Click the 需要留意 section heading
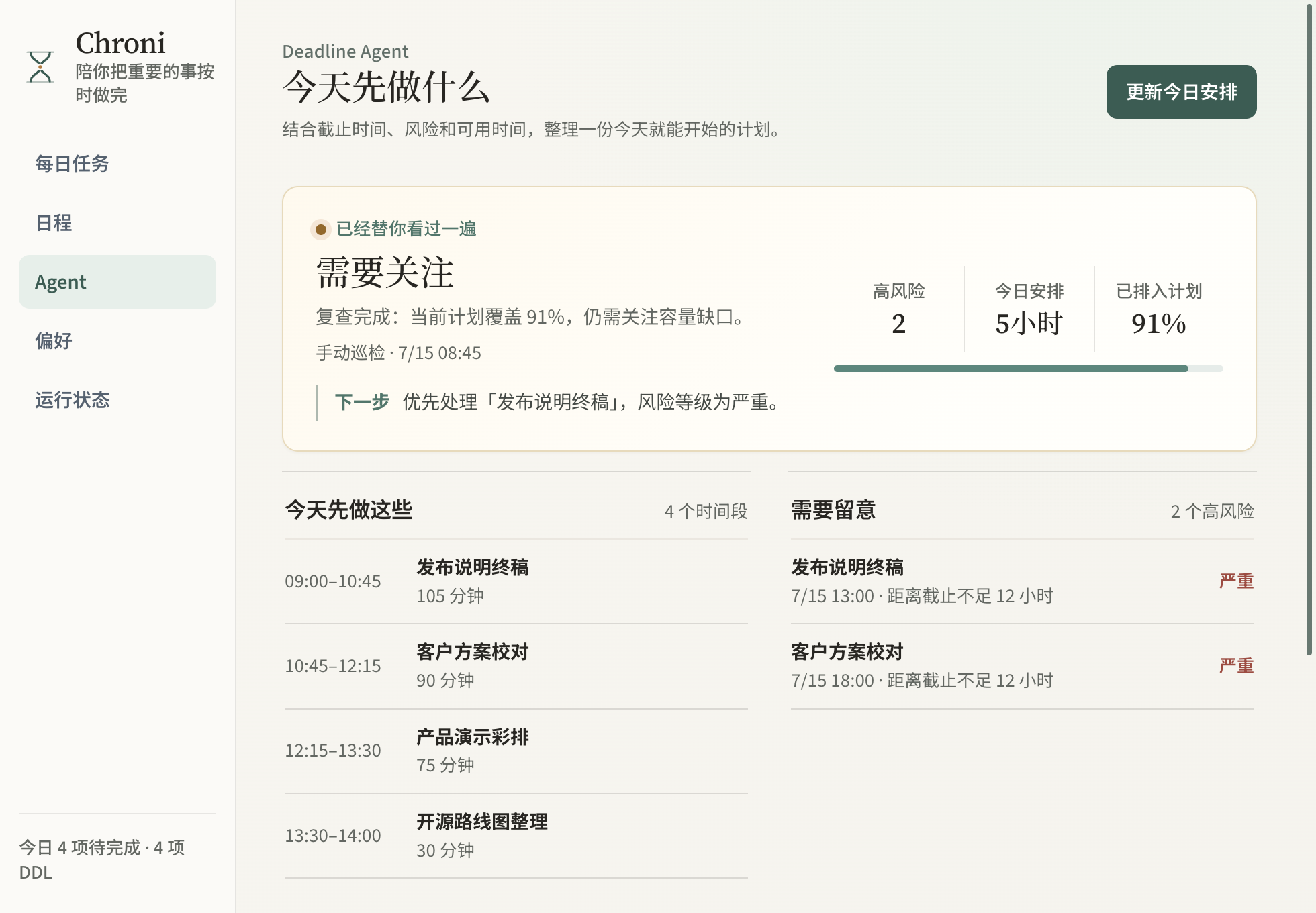The width and height of the screenshot is (1316, 913). [833, 510]
